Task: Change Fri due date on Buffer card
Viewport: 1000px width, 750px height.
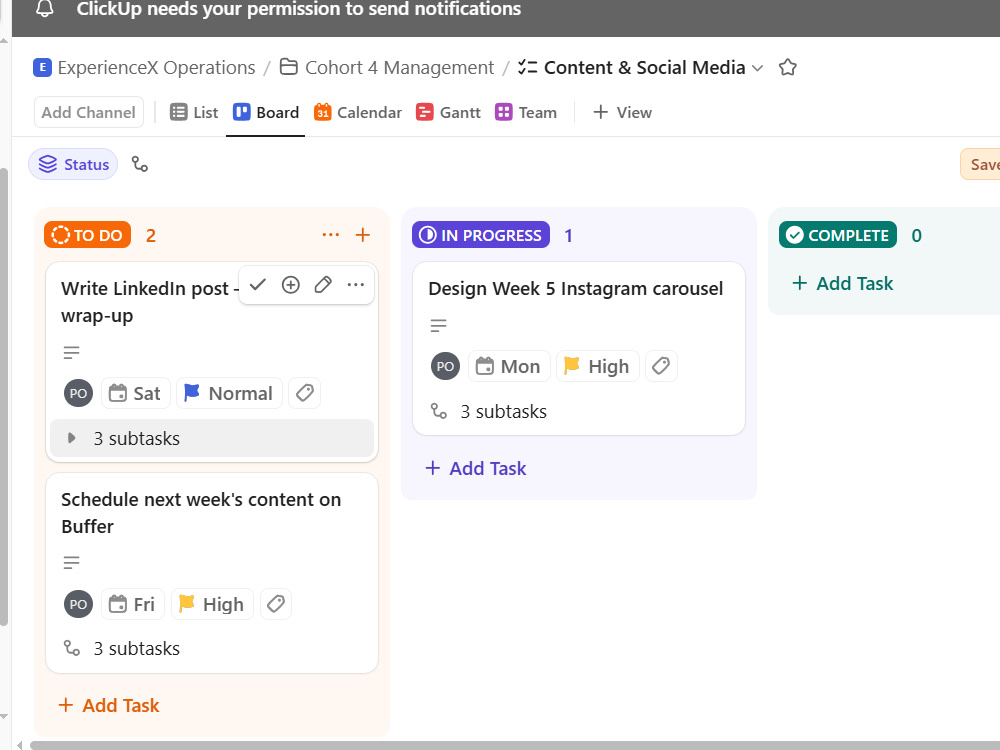Action: (133, 604)
